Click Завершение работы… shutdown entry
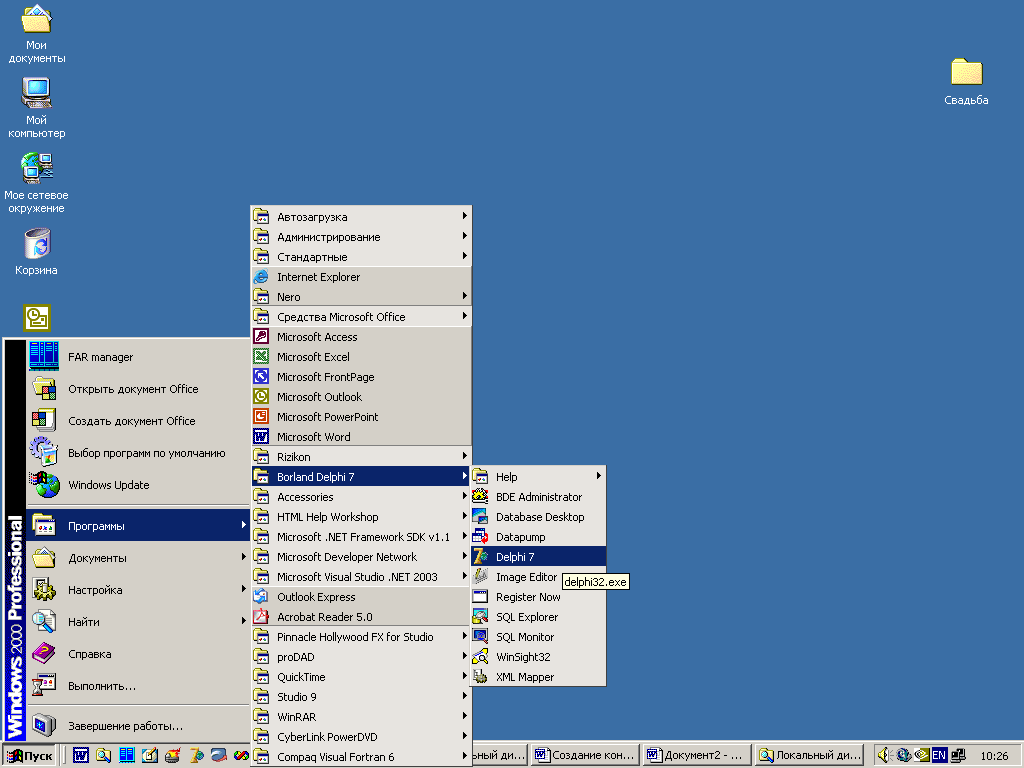Image resolution: width=1024 pixels, height=768 pixels. [138, 726]
